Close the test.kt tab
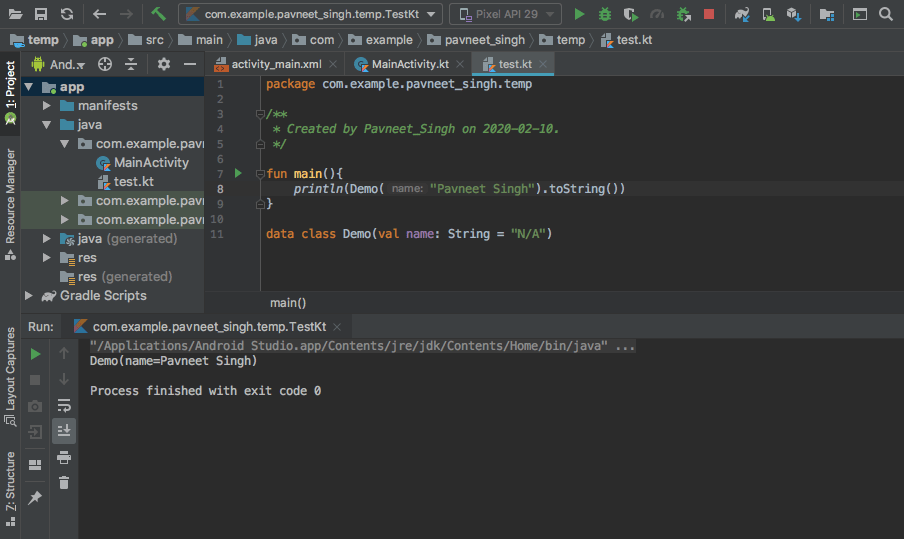Viewport: 904px width, 539px height. [x=543, y=64]
